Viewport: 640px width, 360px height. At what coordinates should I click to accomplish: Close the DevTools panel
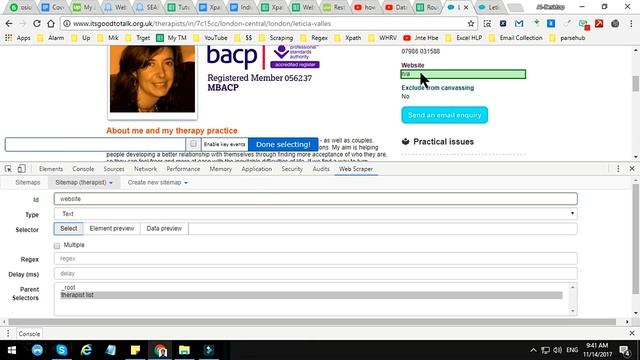coord(632,169)
